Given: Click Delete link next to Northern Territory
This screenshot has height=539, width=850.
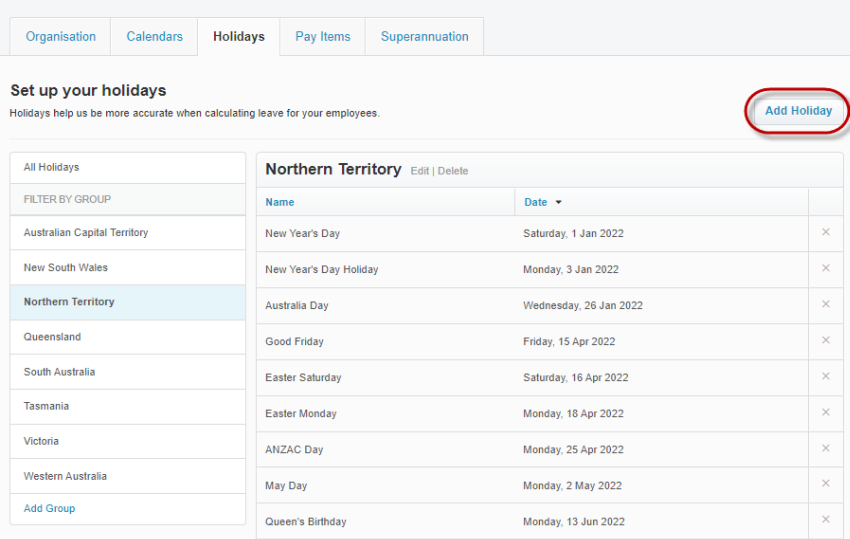Looking at the screenshot, I should [x=452, y=171].
